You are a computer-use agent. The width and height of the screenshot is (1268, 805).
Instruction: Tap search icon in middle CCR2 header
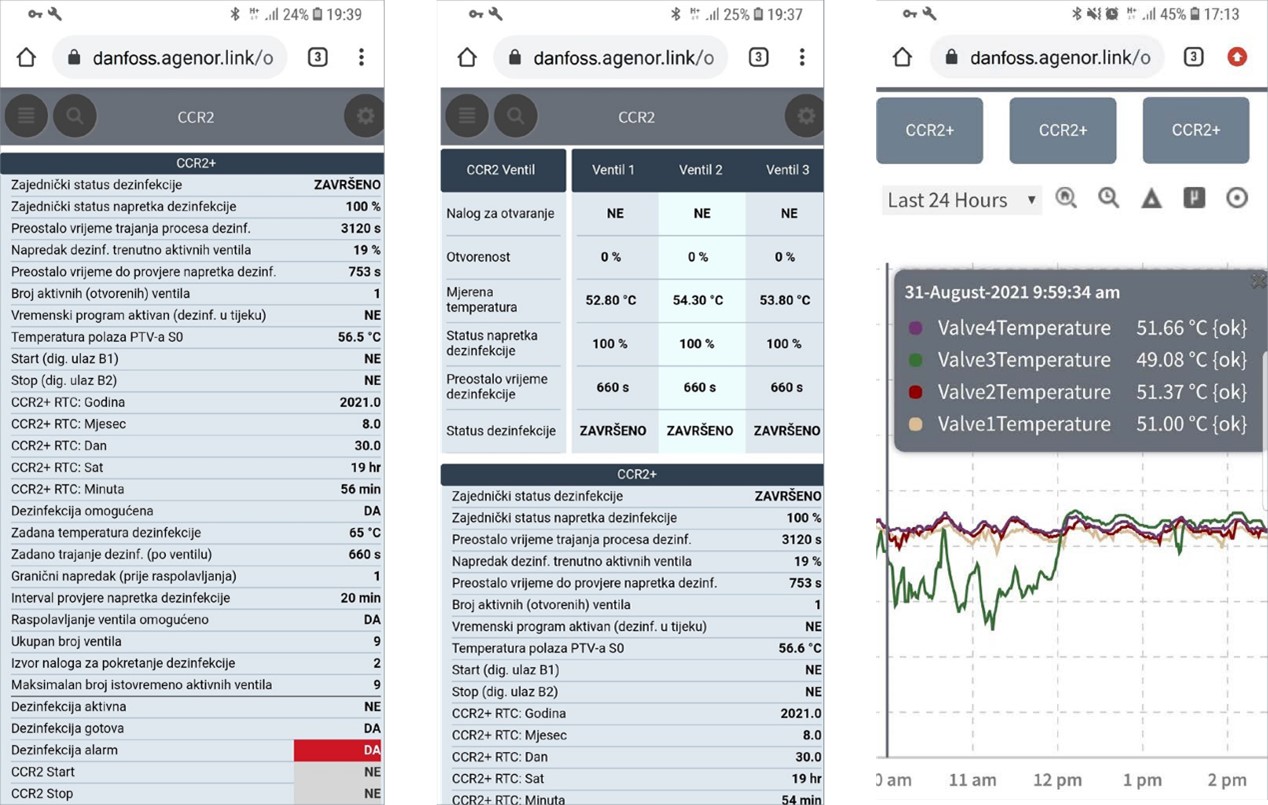(x=516, y=117)
